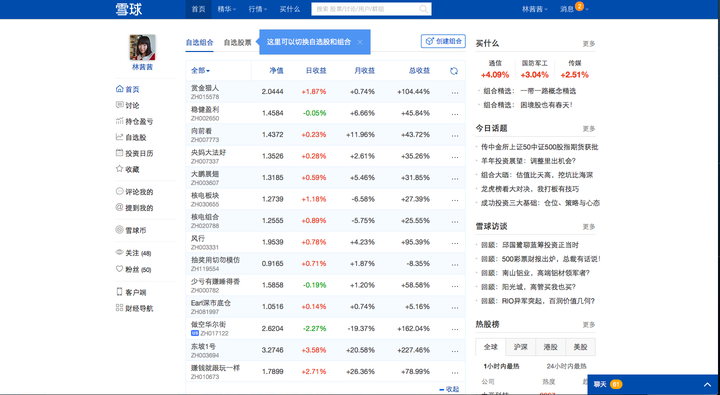Click username 林茜茜 below avatar

click(142, 67)
